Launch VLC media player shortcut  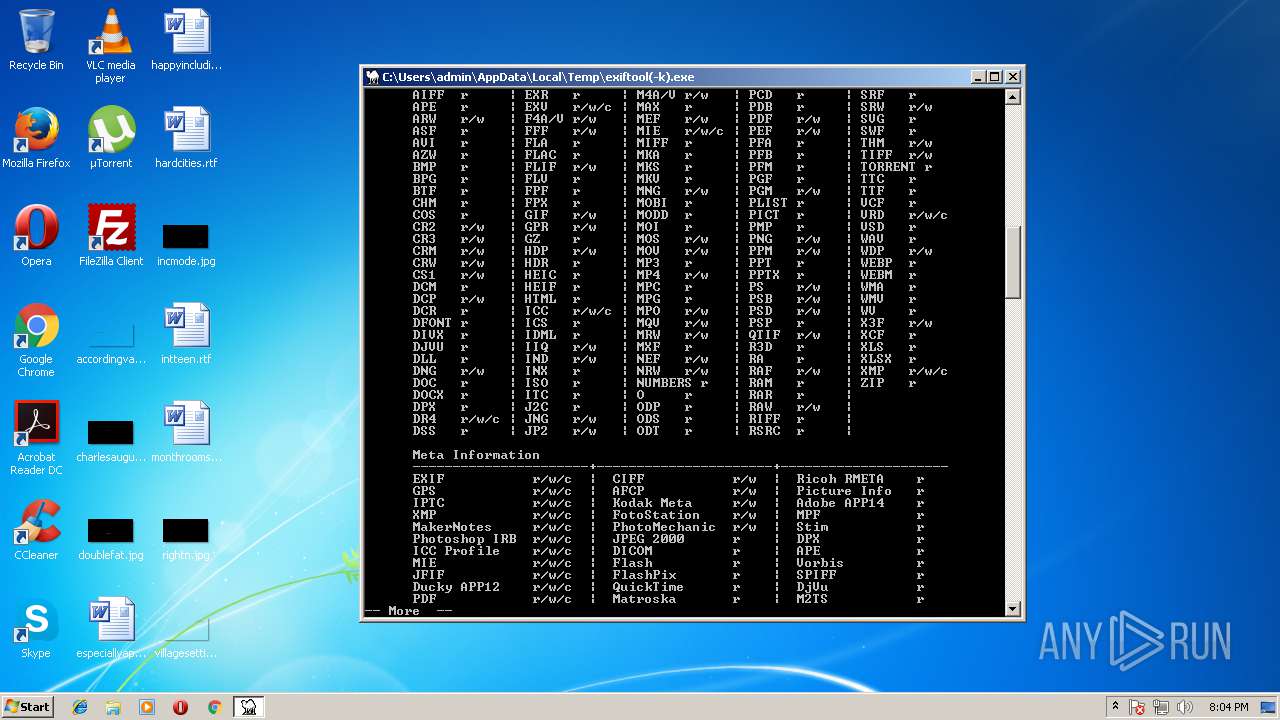click(x=110, y=46)
